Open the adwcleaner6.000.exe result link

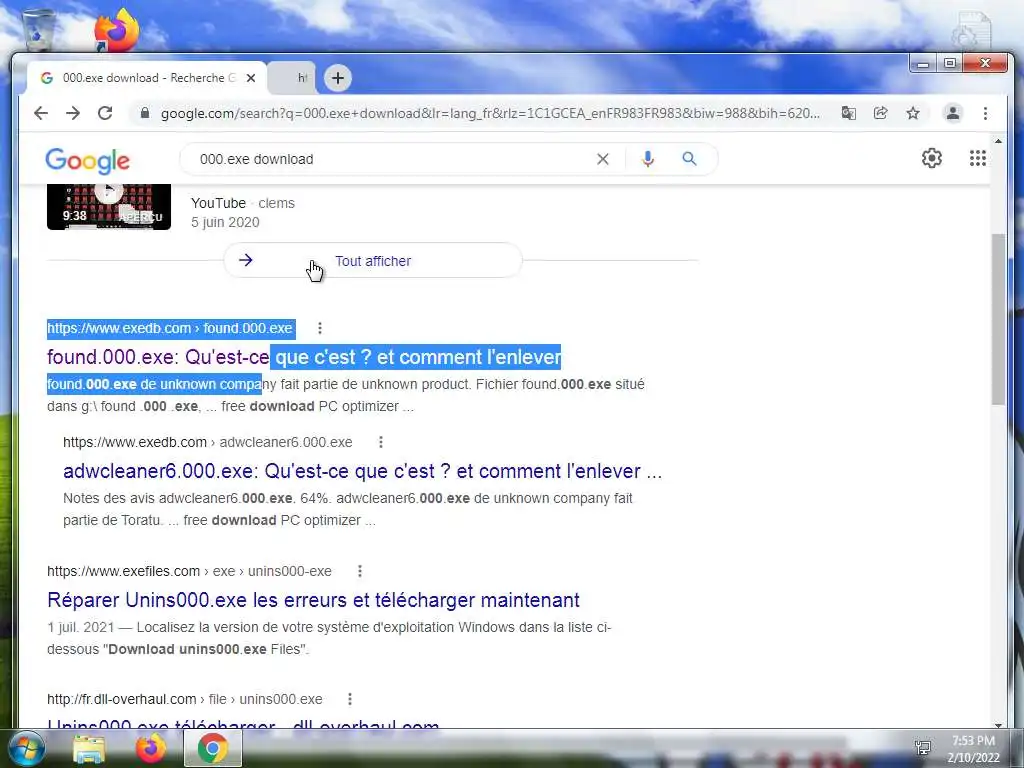[362, 471]
